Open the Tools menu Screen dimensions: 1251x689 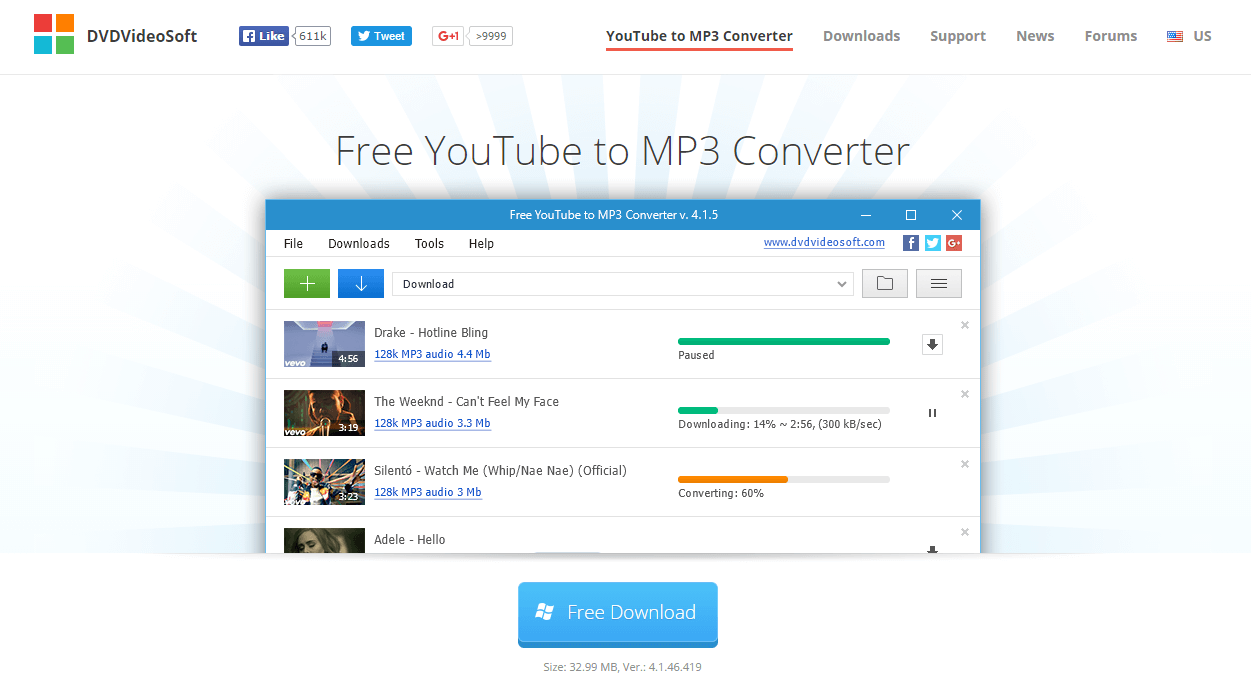(x=429, y=243)
